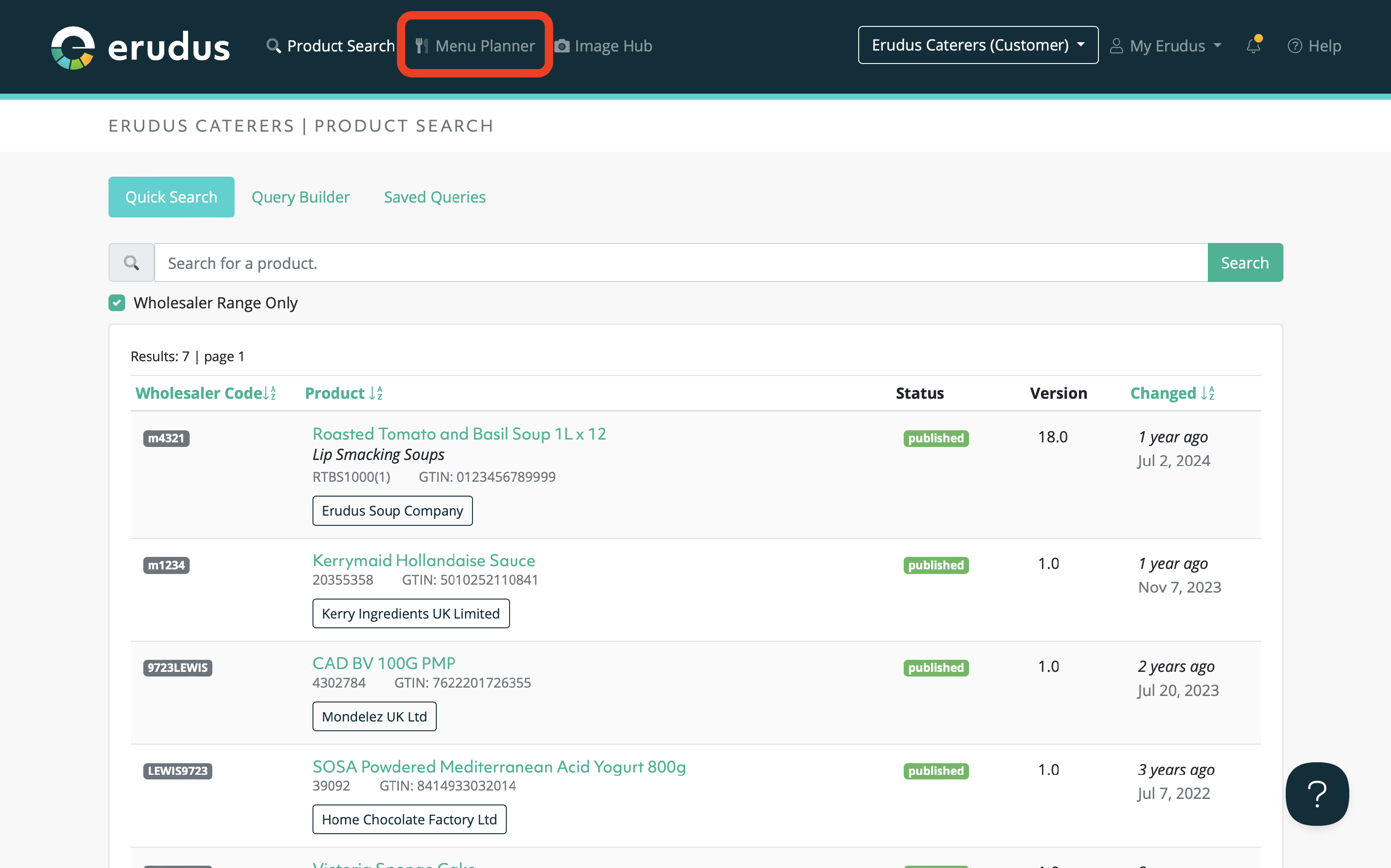Click the Menu Planner cutlery icon
Image resolution: width=1391 pixels, height=868 pixels.
[x=422, y=46]
